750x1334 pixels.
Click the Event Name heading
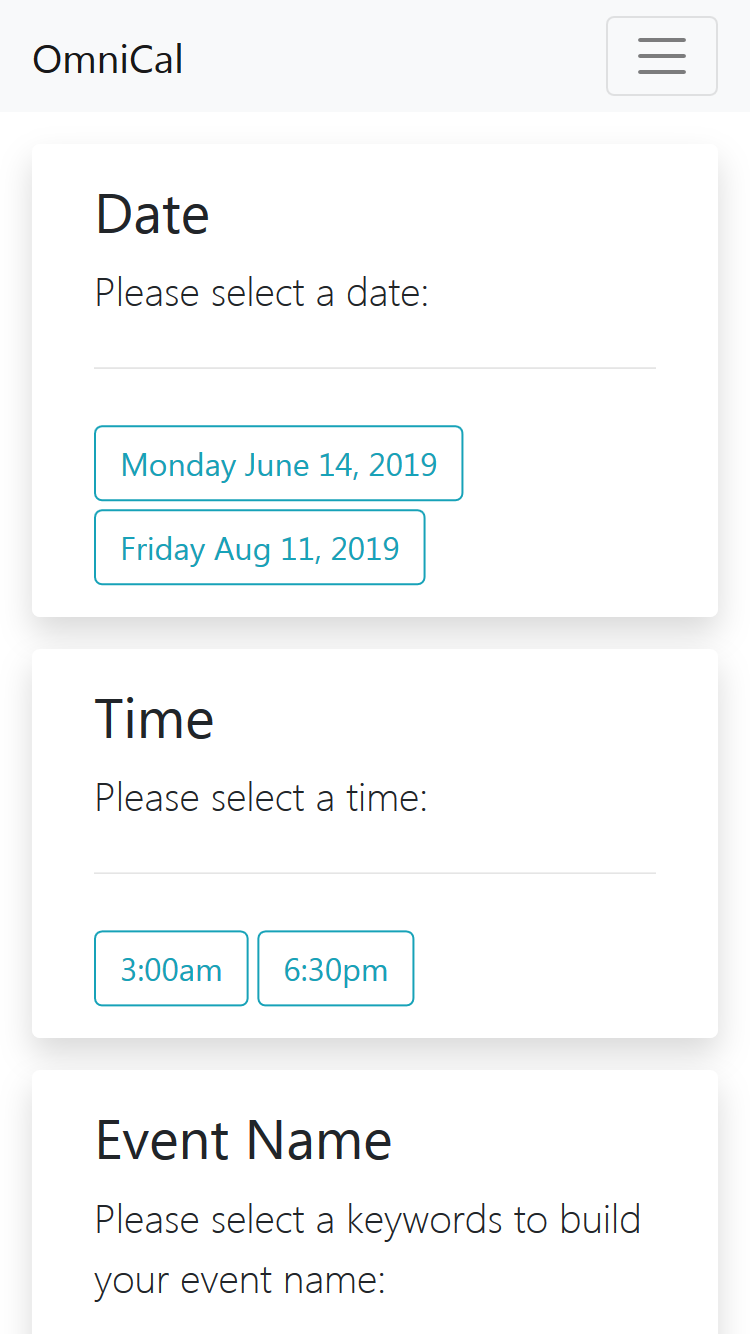pyautogui.click(x=243, y=1140)
